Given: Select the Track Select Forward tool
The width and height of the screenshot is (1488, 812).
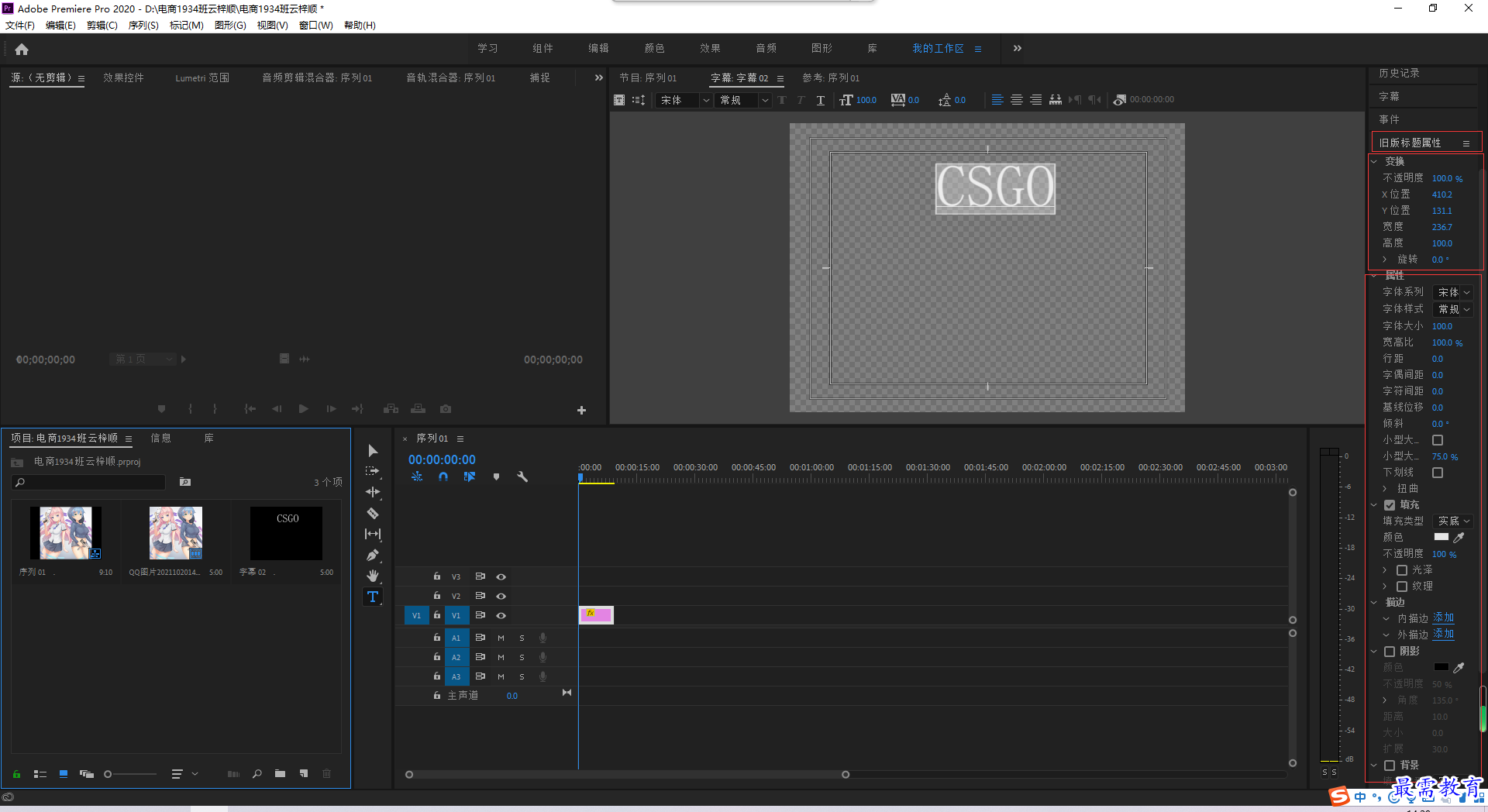Looking at the screenshot, I should pos(373,471).
